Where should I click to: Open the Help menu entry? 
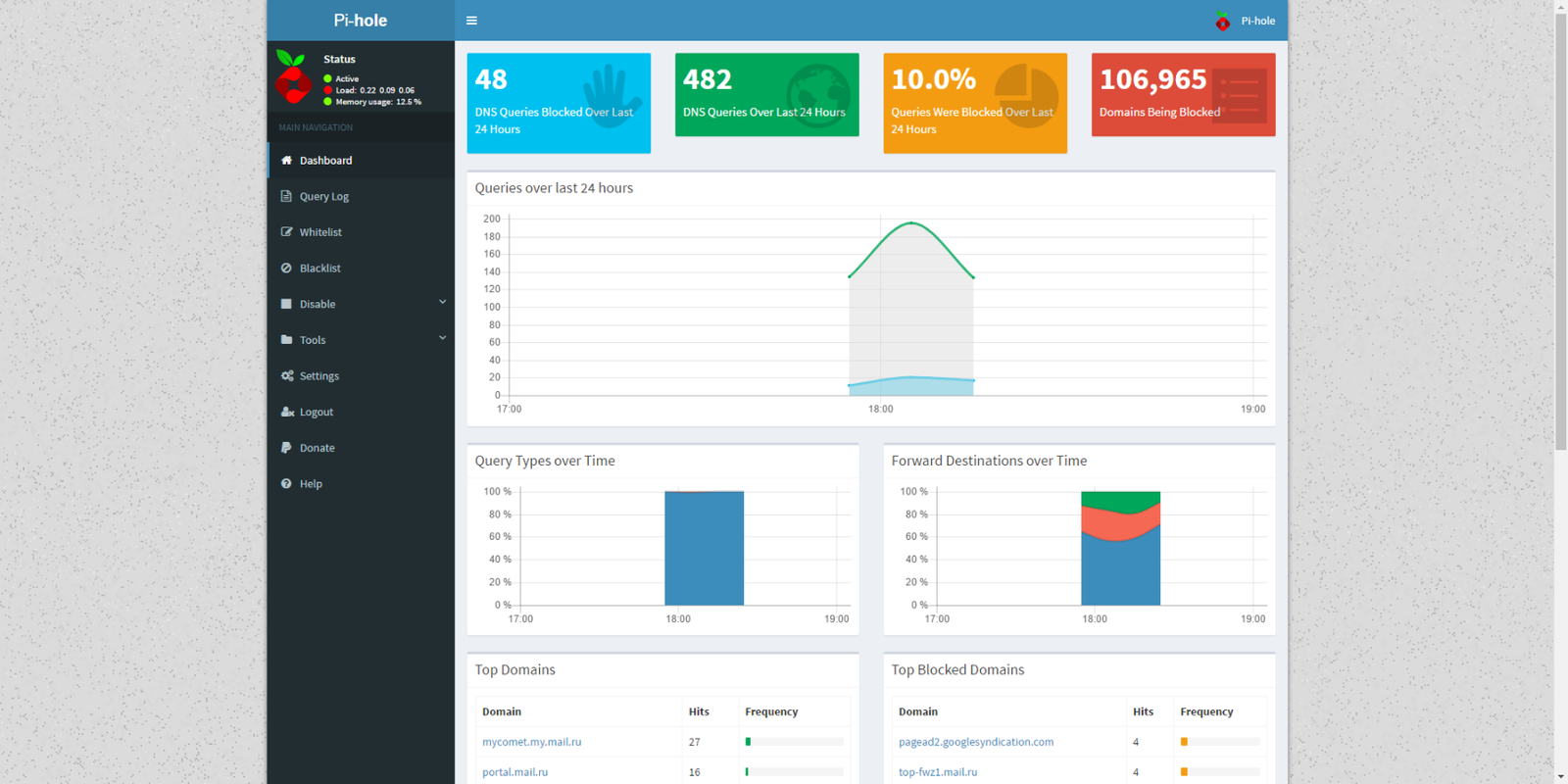pos(361,483)
